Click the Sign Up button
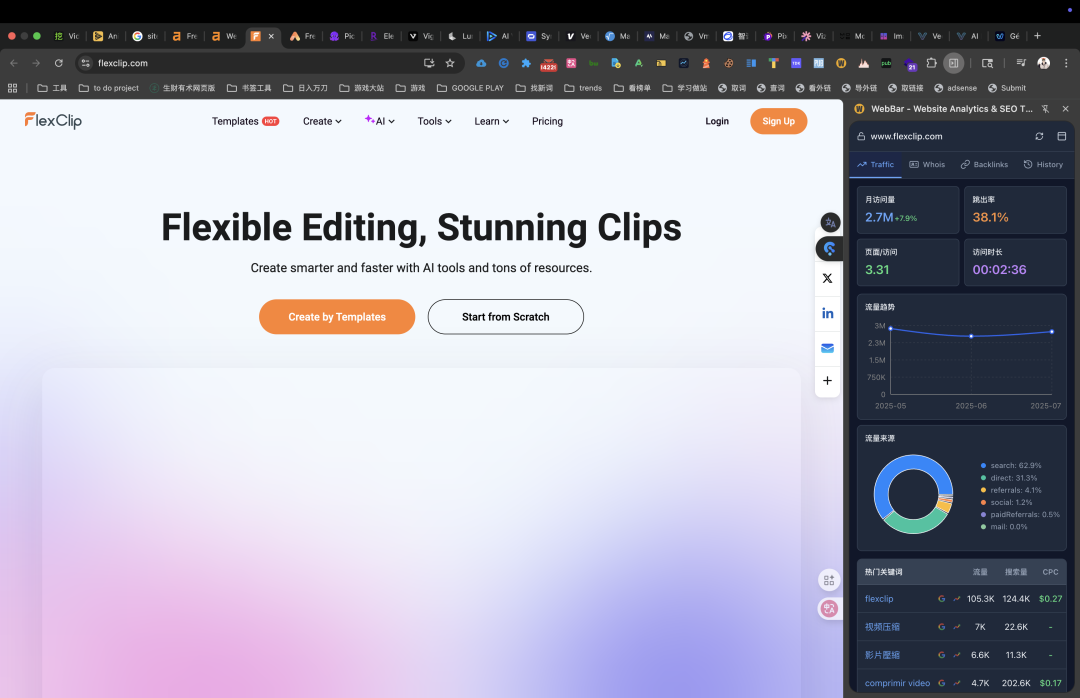Screen dimensions: 1080x698 coord(778,121)
